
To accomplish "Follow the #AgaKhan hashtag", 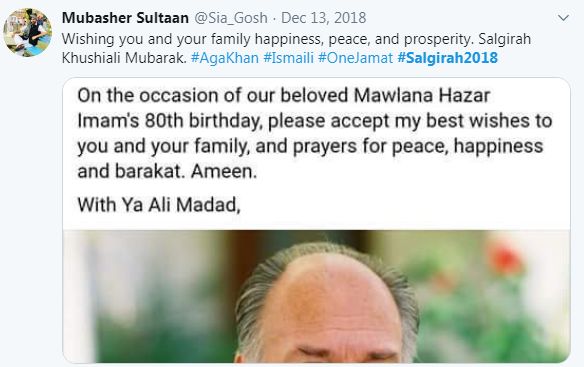I will click(x=225, y=58).
